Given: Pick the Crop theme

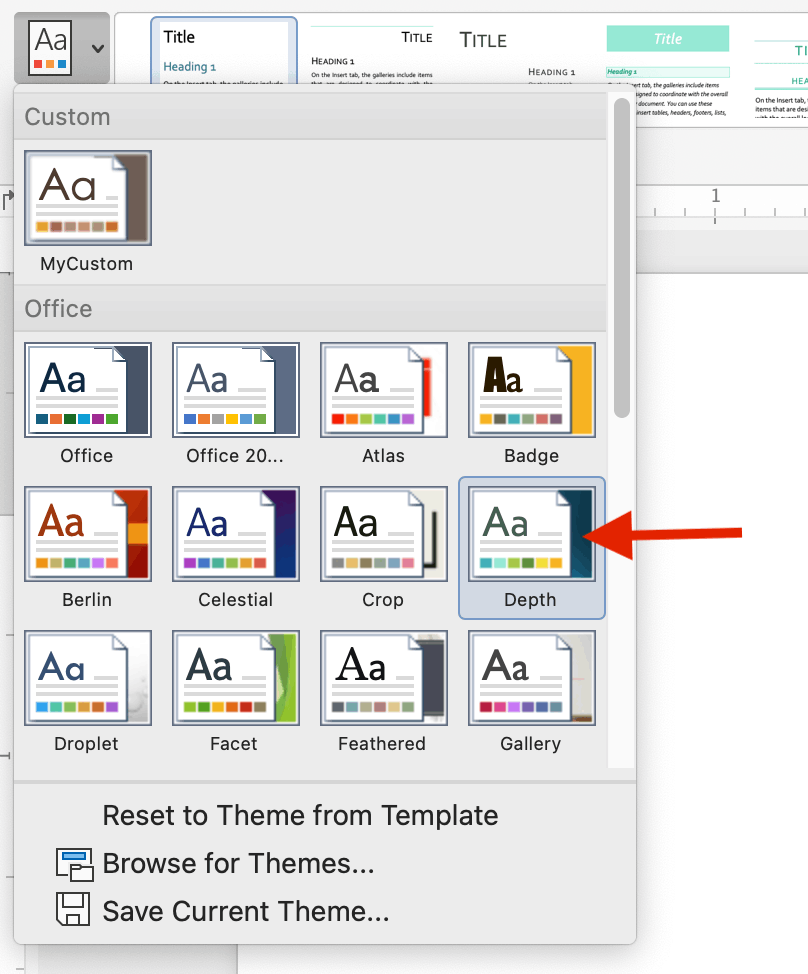Looking at the screenshot, I should (383, 534).
